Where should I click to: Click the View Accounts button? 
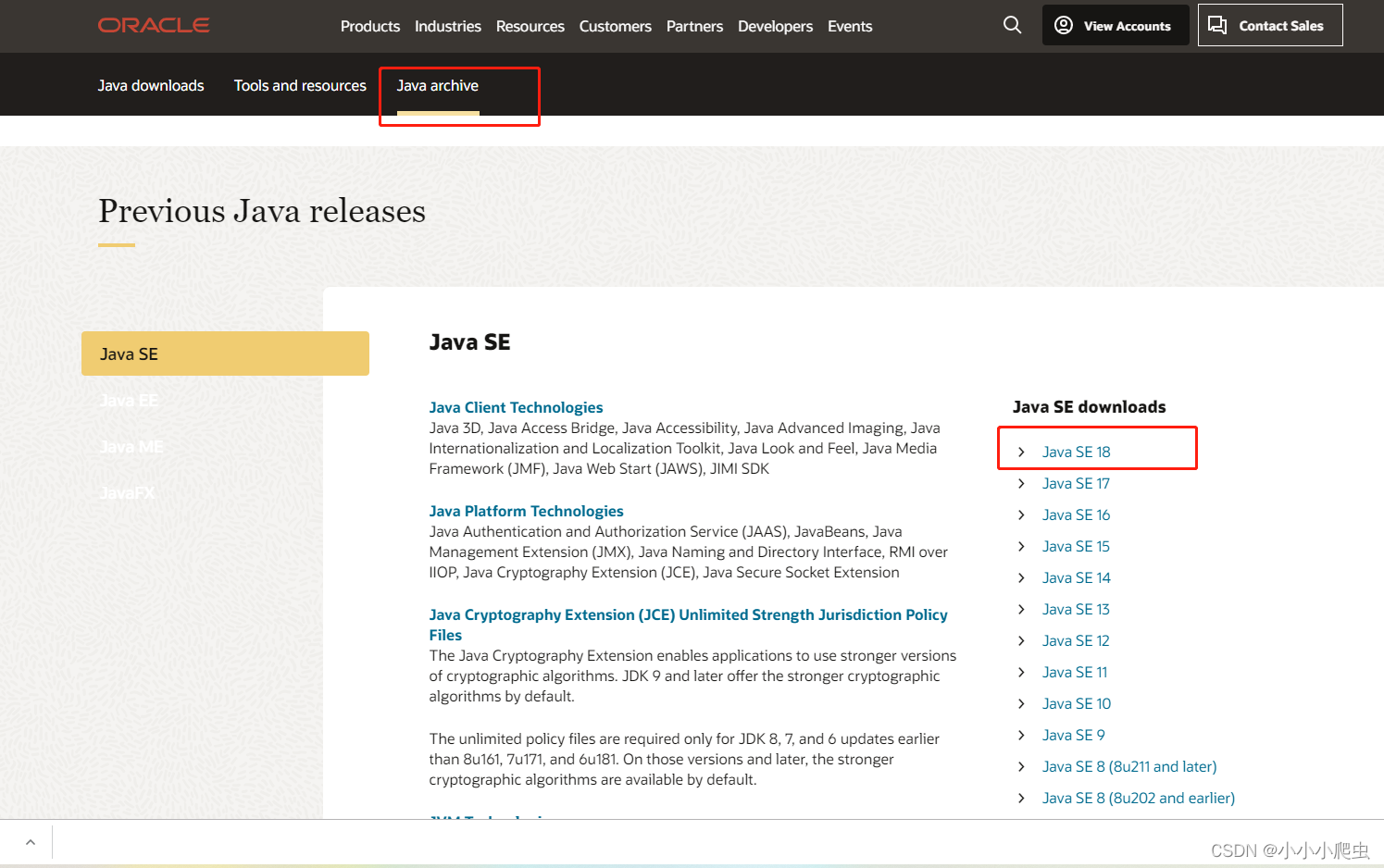1116,25
